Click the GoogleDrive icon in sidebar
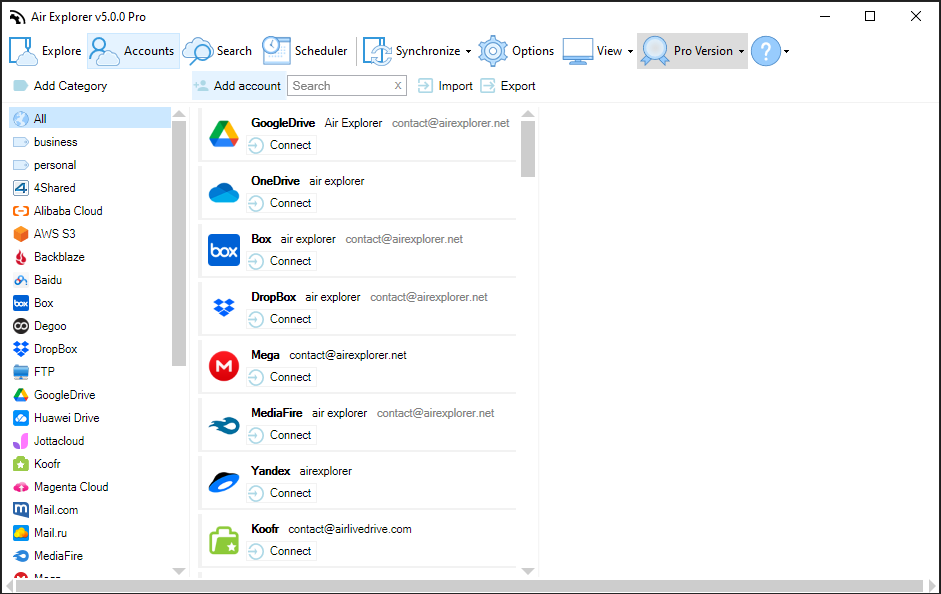The height and width of the screenshot is (594, 941). pos(21,395)
